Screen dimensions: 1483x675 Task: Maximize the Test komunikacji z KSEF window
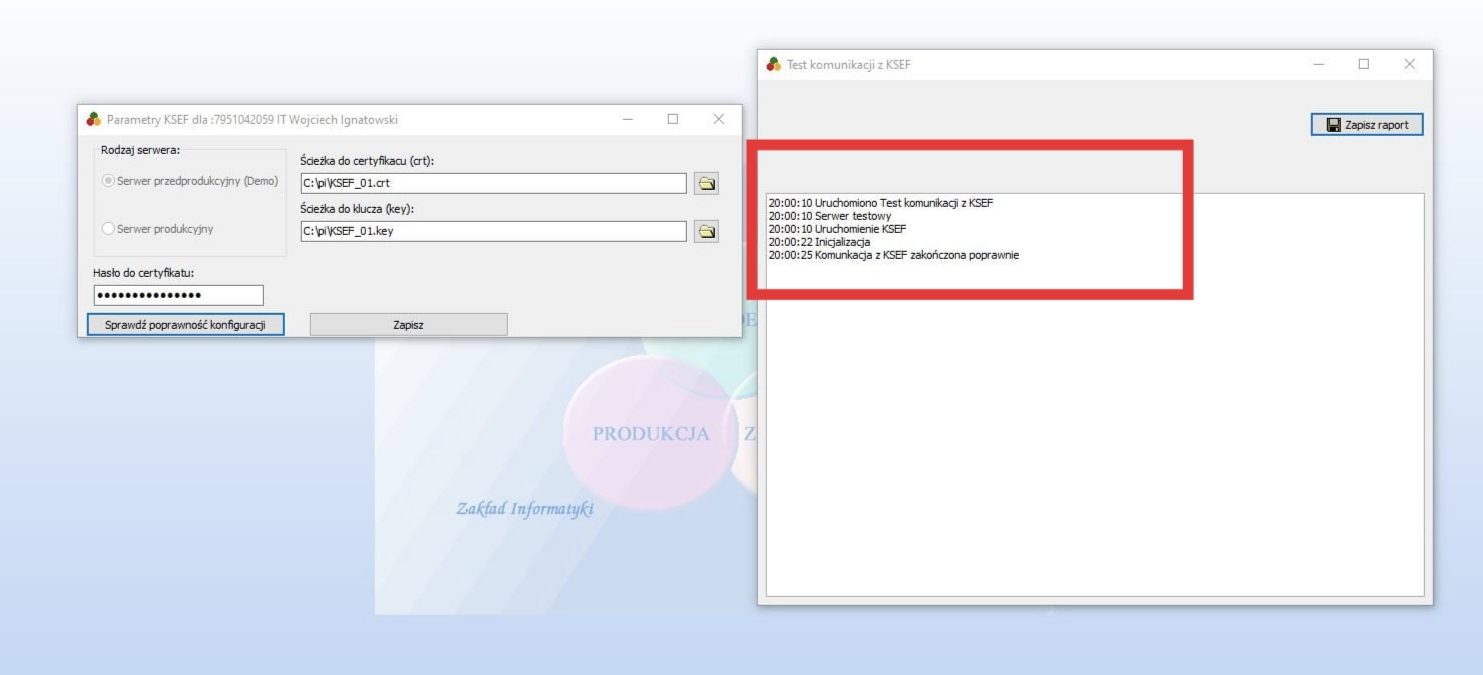pos(1363,65)
